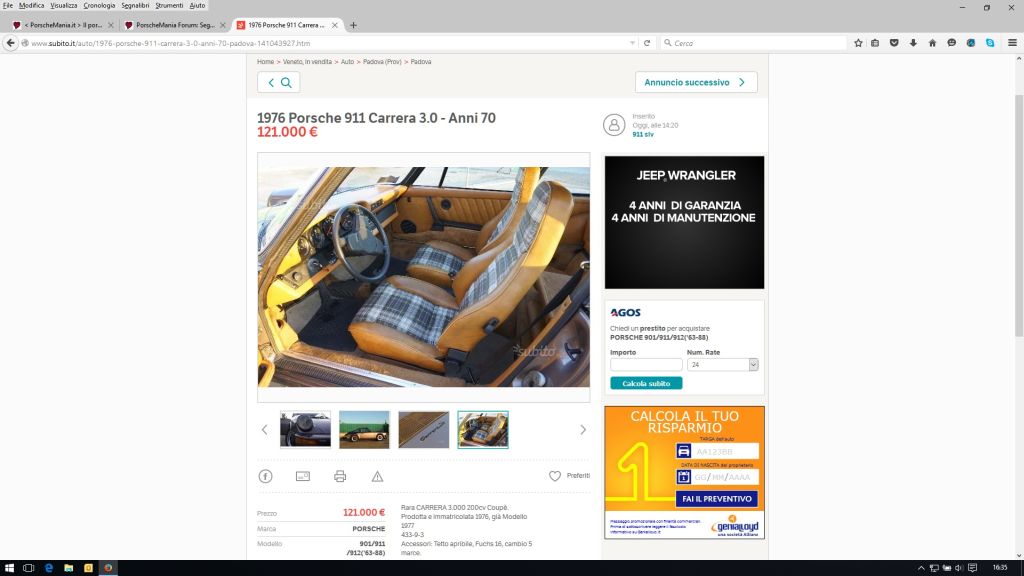Click the Skype icon in the toolbar

pos(990,43)
